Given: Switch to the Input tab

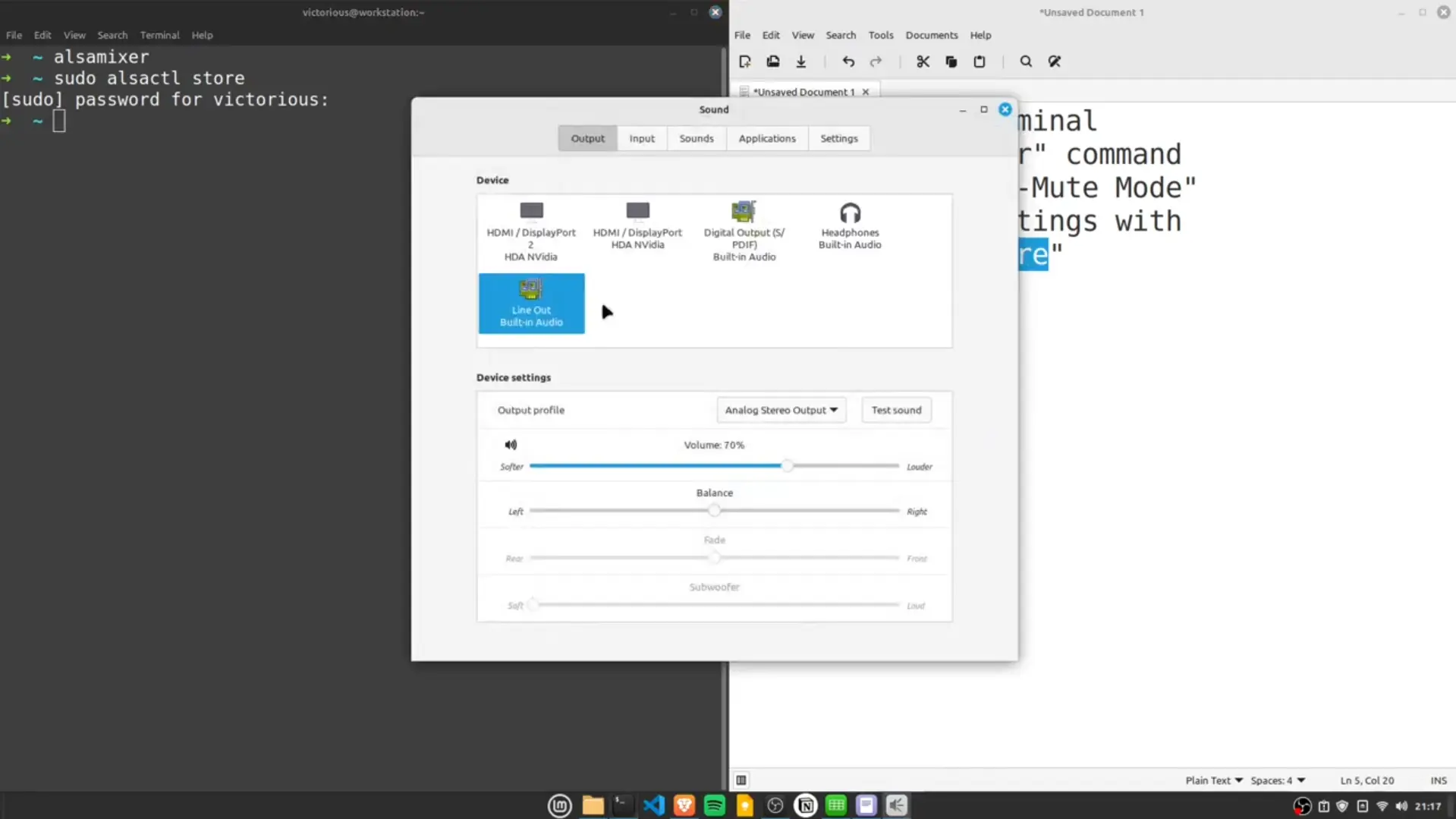Looking at the screenshot, I should (x=642, y=138).
